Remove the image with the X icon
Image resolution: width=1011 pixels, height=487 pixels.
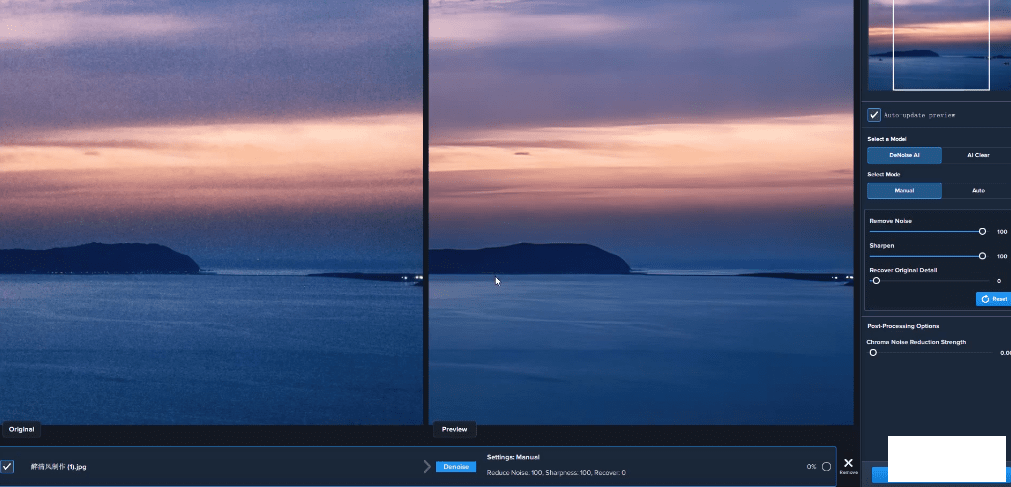point(849,463)
